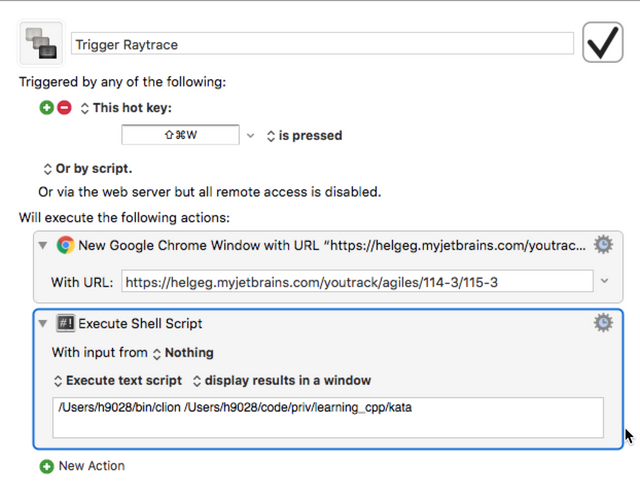This screenshot has width=640, height=484.
Task: Collapse the New Google Chrome Window action
Action: click(x=42, y=245)
